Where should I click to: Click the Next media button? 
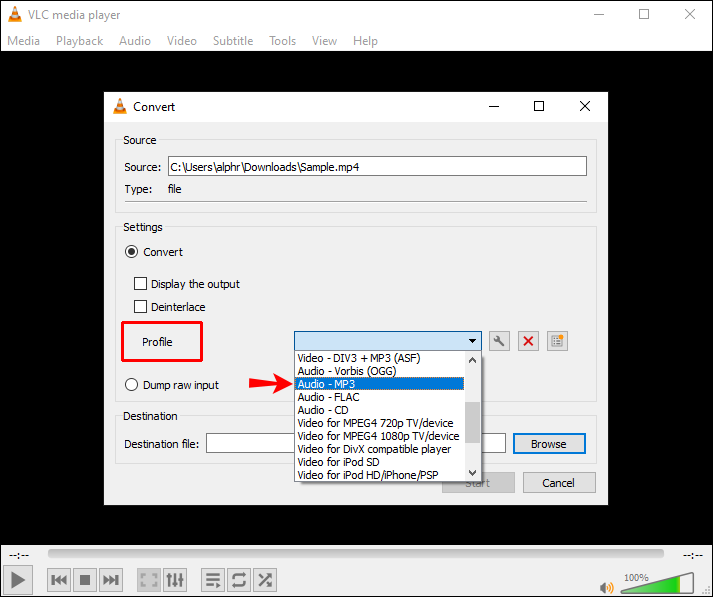point(111,580)
